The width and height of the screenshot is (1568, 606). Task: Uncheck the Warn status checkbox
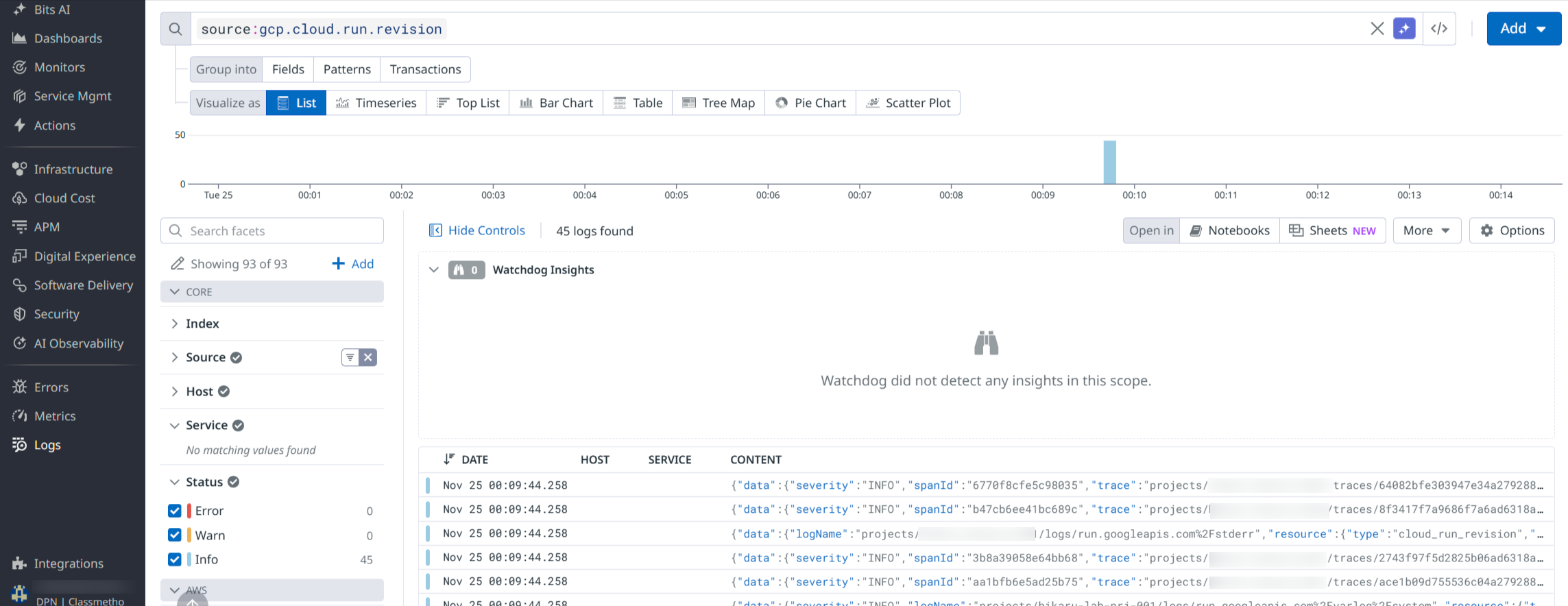pos(175,535)
